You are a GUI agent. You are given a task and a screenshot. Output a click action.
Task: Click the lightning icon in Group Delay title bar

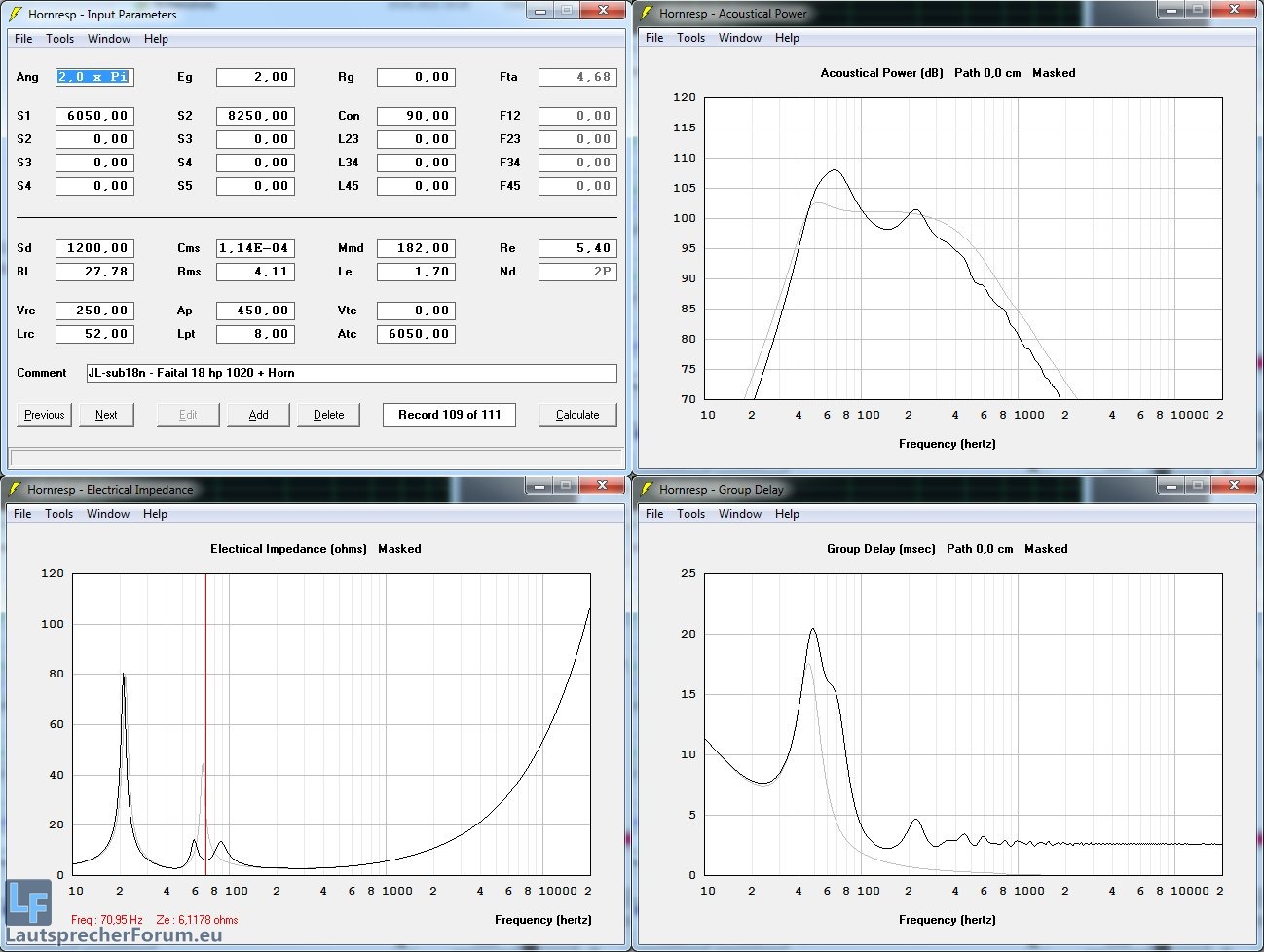[x=646, y=489]
